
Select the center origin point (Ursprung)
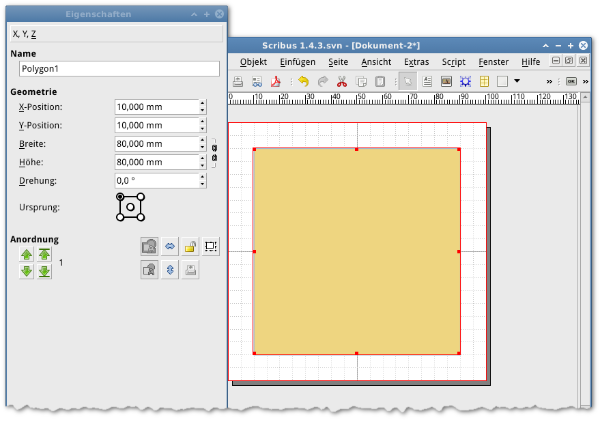click(130, 207)
